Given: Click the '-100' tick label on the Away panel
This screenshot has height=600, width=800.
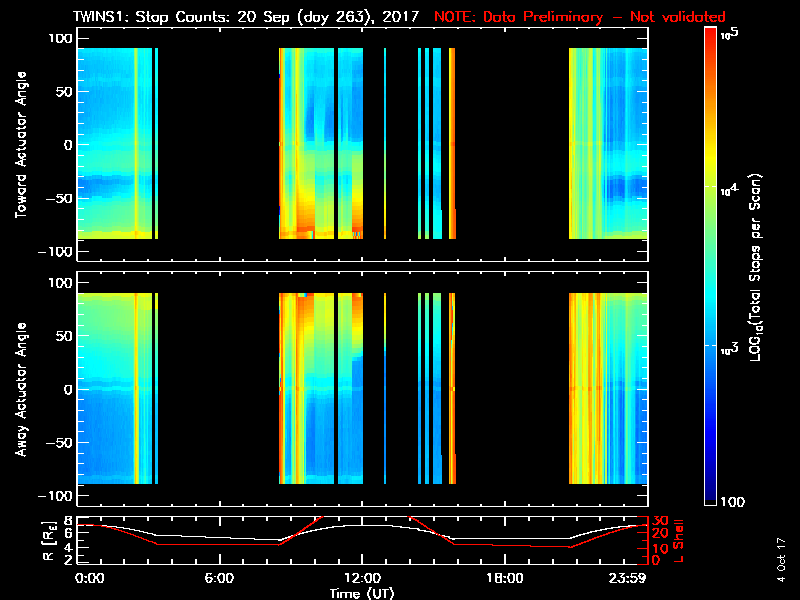Looking at the screenshot, I should [x=55, y=496].
